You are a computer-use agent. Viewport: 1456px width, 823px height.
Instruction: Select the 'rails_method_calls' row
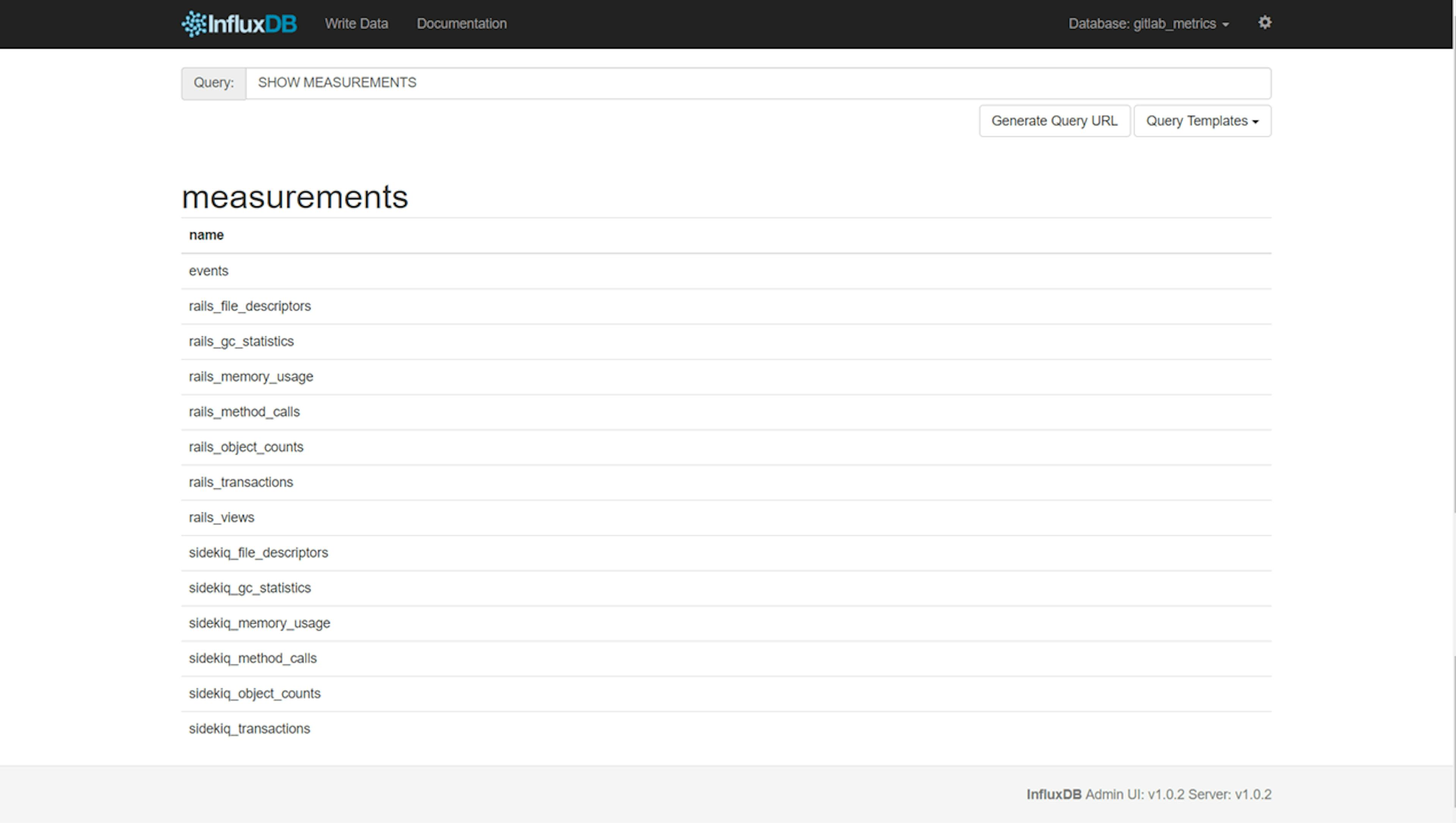726,412
